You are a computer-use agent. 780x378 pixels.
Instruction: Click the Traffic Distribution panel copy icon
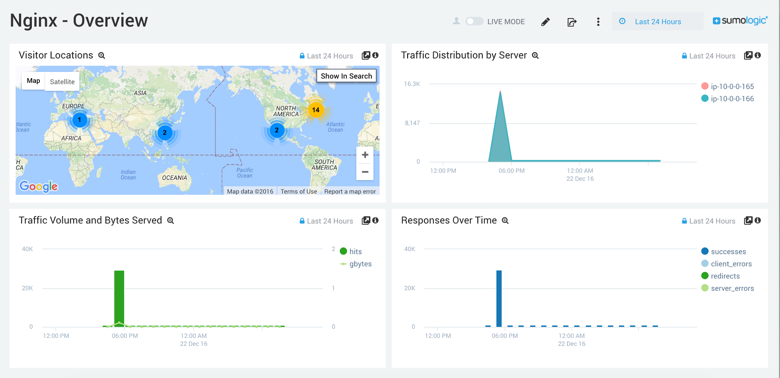coord(748,56)
